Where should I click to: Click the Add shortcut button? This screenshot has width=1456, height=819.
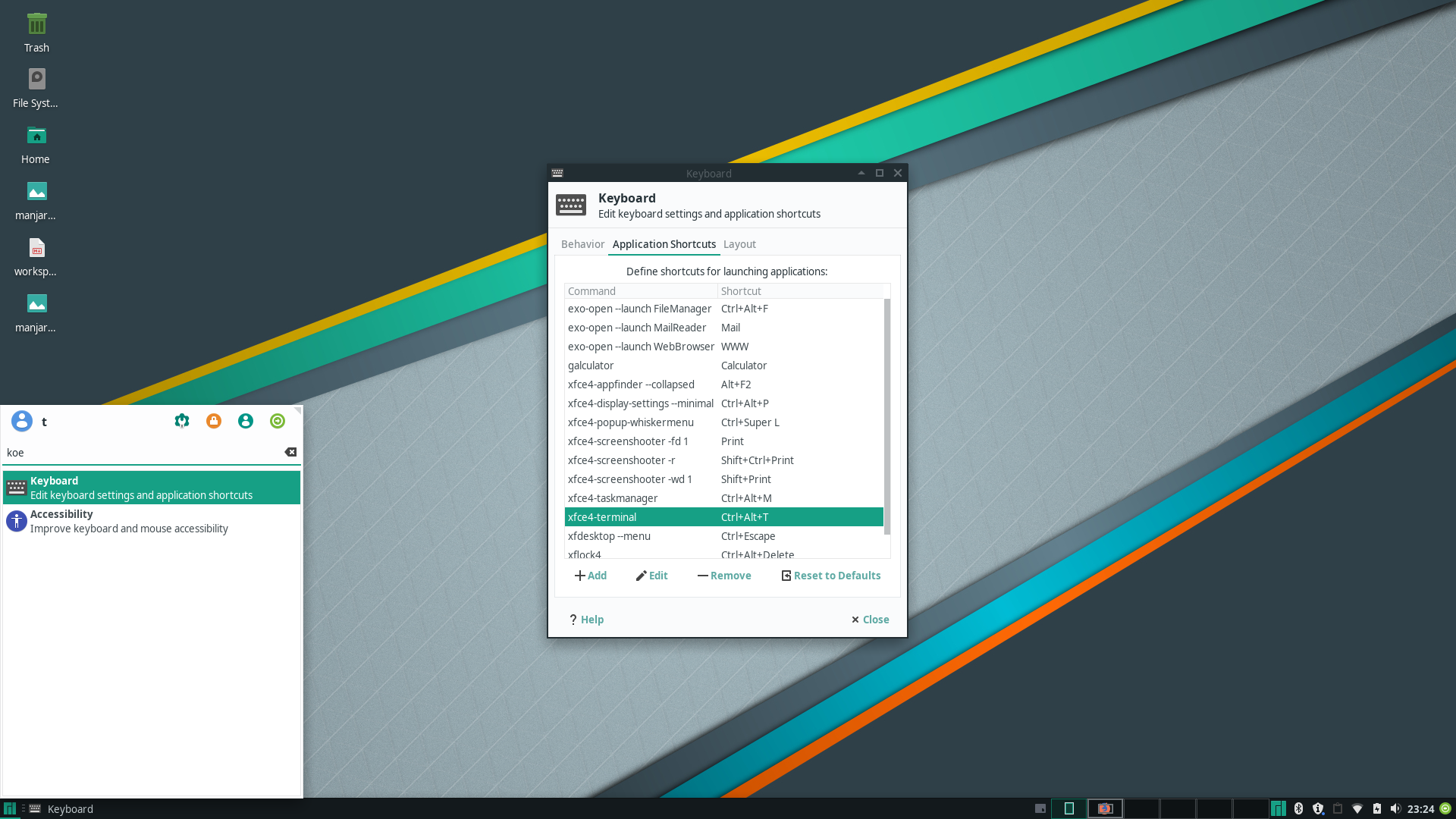[x=591, y=576]
